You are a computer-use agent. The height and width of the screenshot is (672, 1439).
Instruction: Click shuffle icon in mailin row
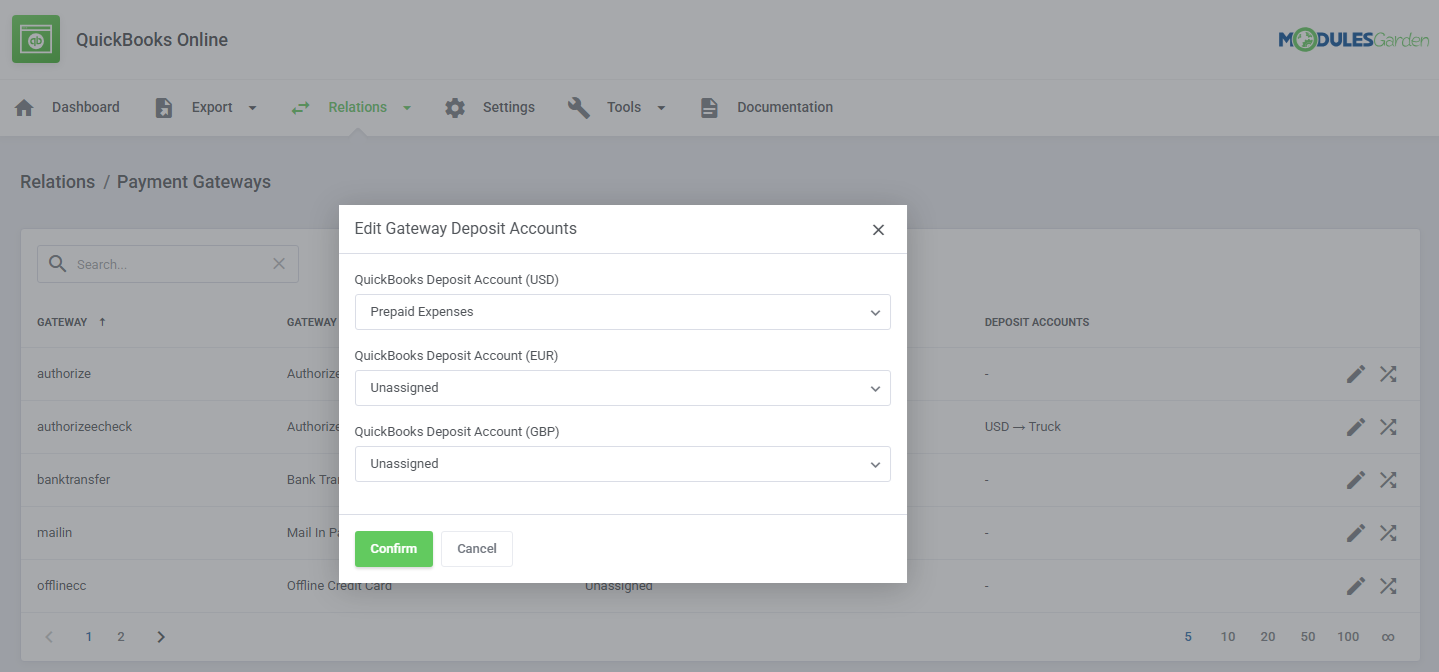click(1388, 533)
